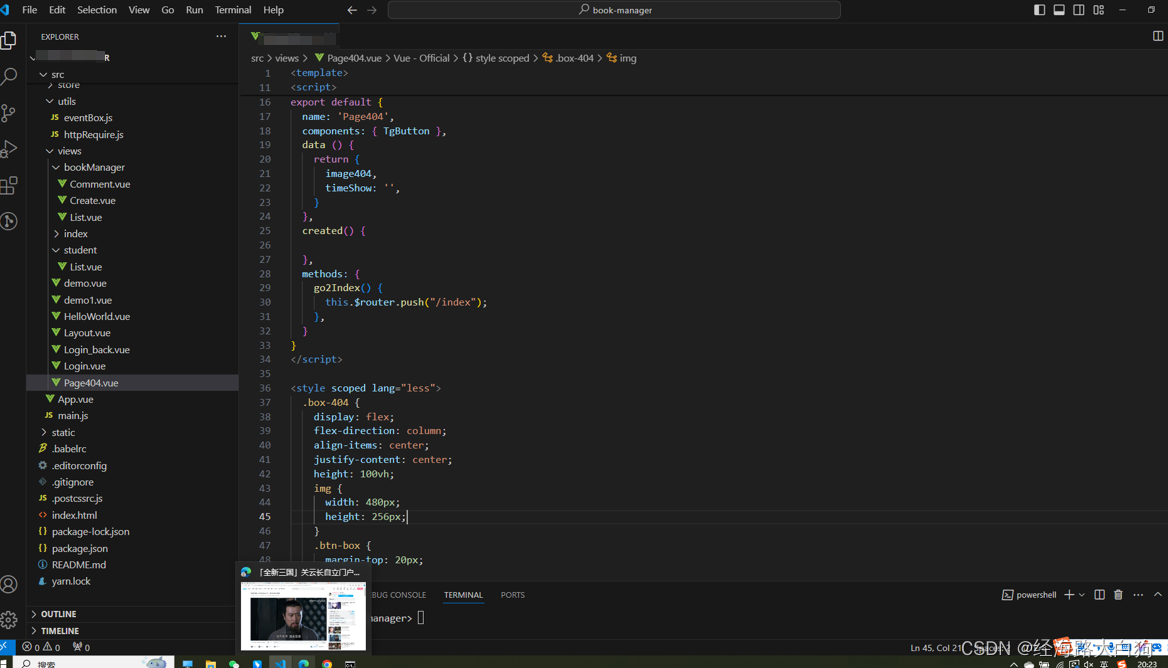The height and width of the screenshot is (668, 1168).
Task: Click the browser window preview thumbnail
Action: 303,616
